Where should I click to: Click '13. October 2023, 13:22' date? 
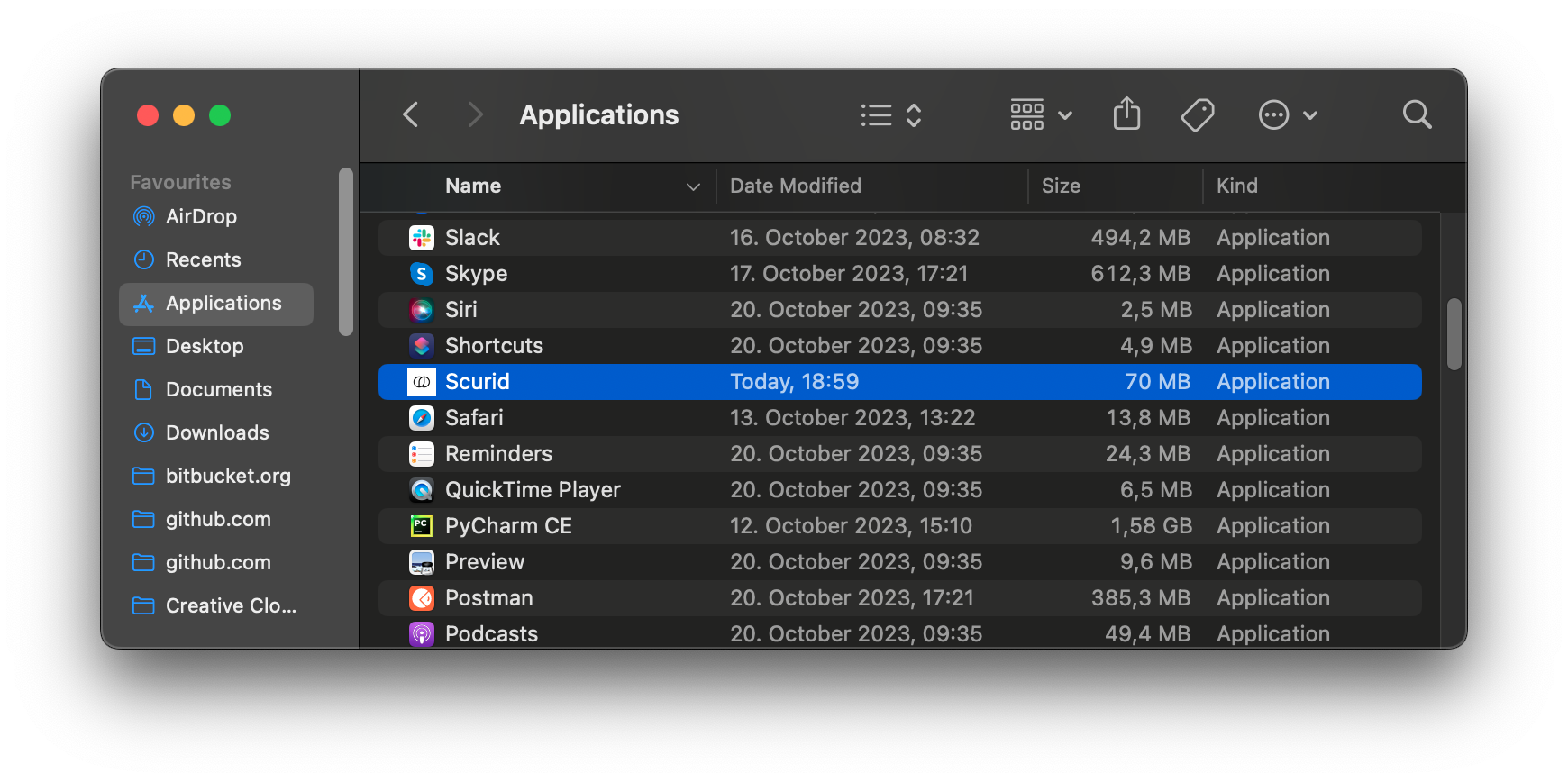pyautogui.click(x=852, y=418)
